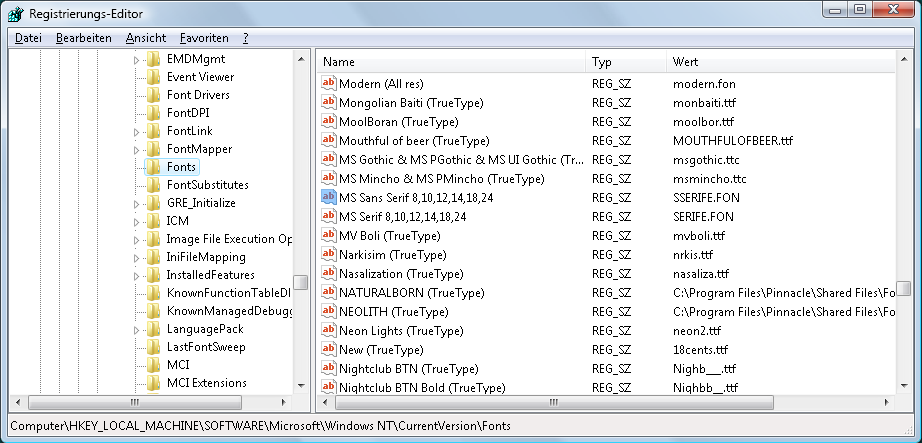Click the icon beside NEOLITH (TrueType) value
This screenshot has height=443, width=922.
328,312
